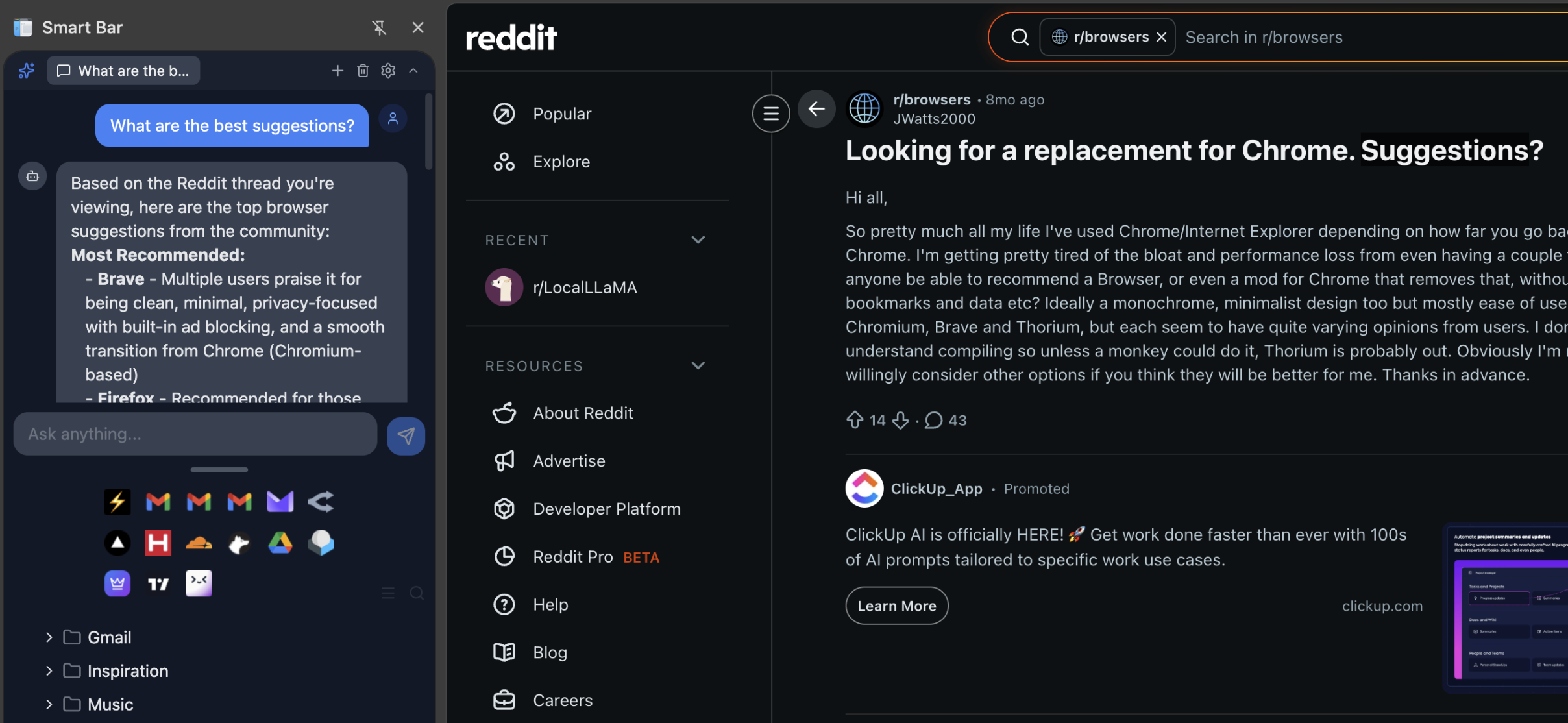1568x723 pixels.
Task: Click the Learn More button
Action: coord(896,605)
